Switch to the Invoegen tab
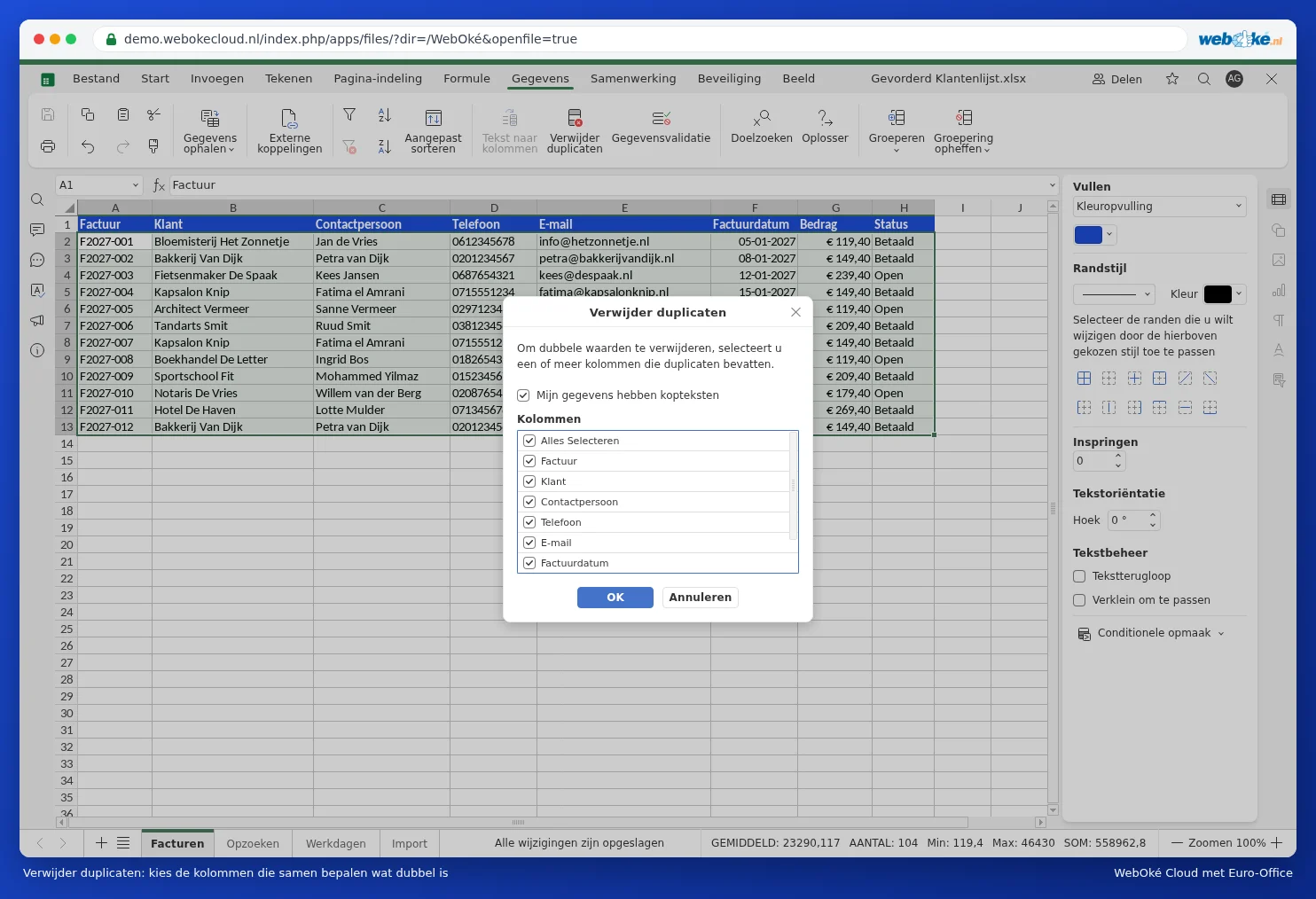The height and width of the screenshot is (899, 1316). pyautogui.click(x=217, y=79)
